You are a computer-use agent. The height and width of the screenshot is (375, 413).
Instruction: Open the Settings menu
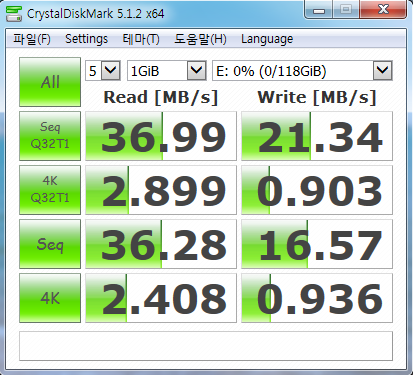click(86, 39)
